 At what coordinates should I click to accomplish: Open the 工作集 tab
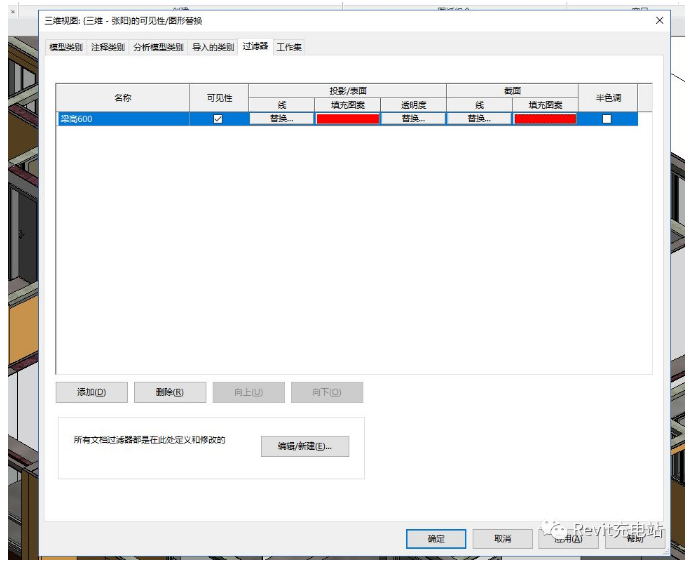click(289, 47)
